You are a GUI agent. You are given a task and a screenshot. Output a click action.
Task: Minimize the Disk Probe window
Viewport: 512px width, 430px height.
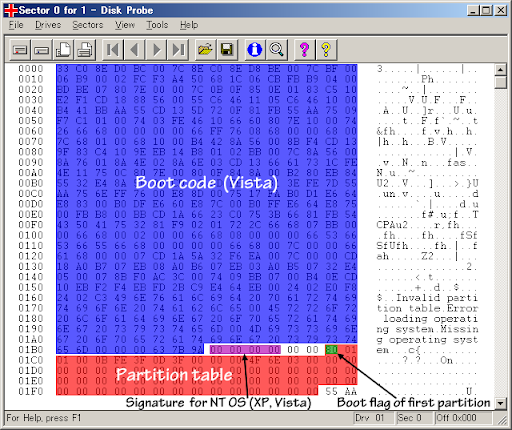tap(473, 10)
